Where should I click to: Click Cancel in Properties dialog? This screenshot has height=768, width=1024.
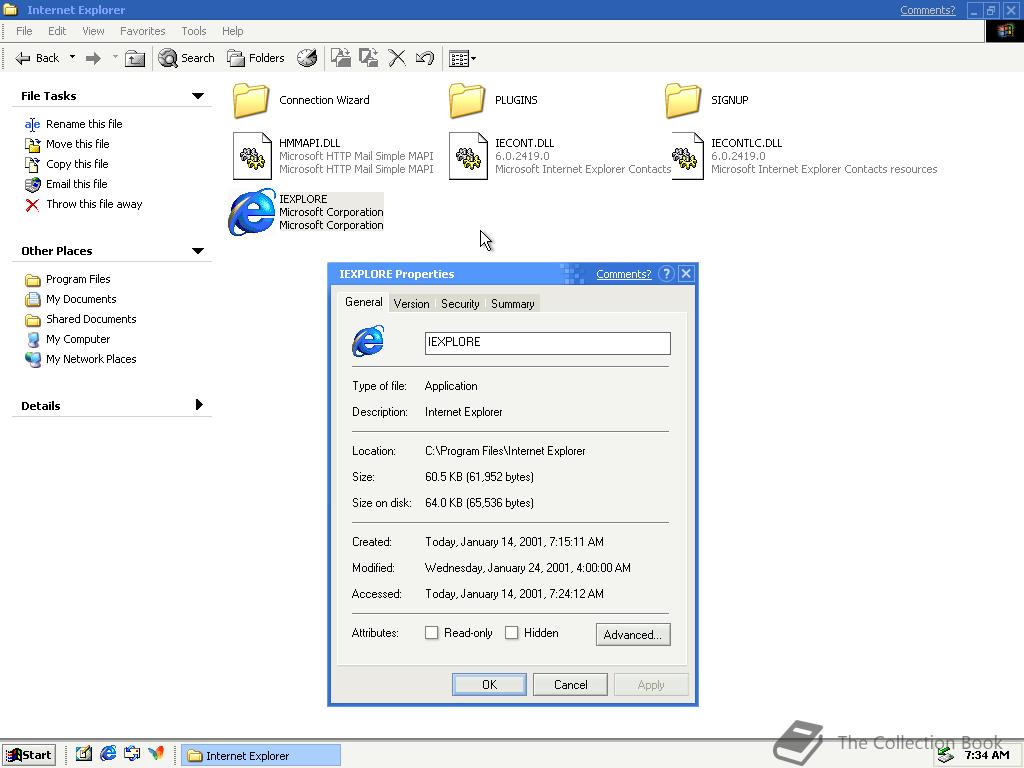click(570, 684)
